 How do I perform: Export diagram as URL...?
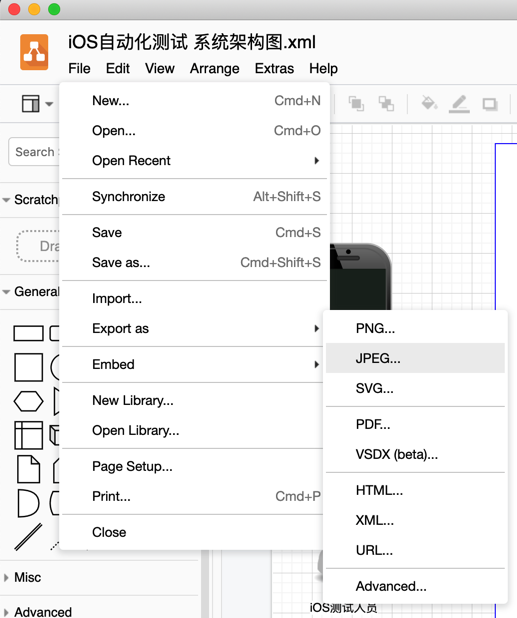[x=415, y=550]
